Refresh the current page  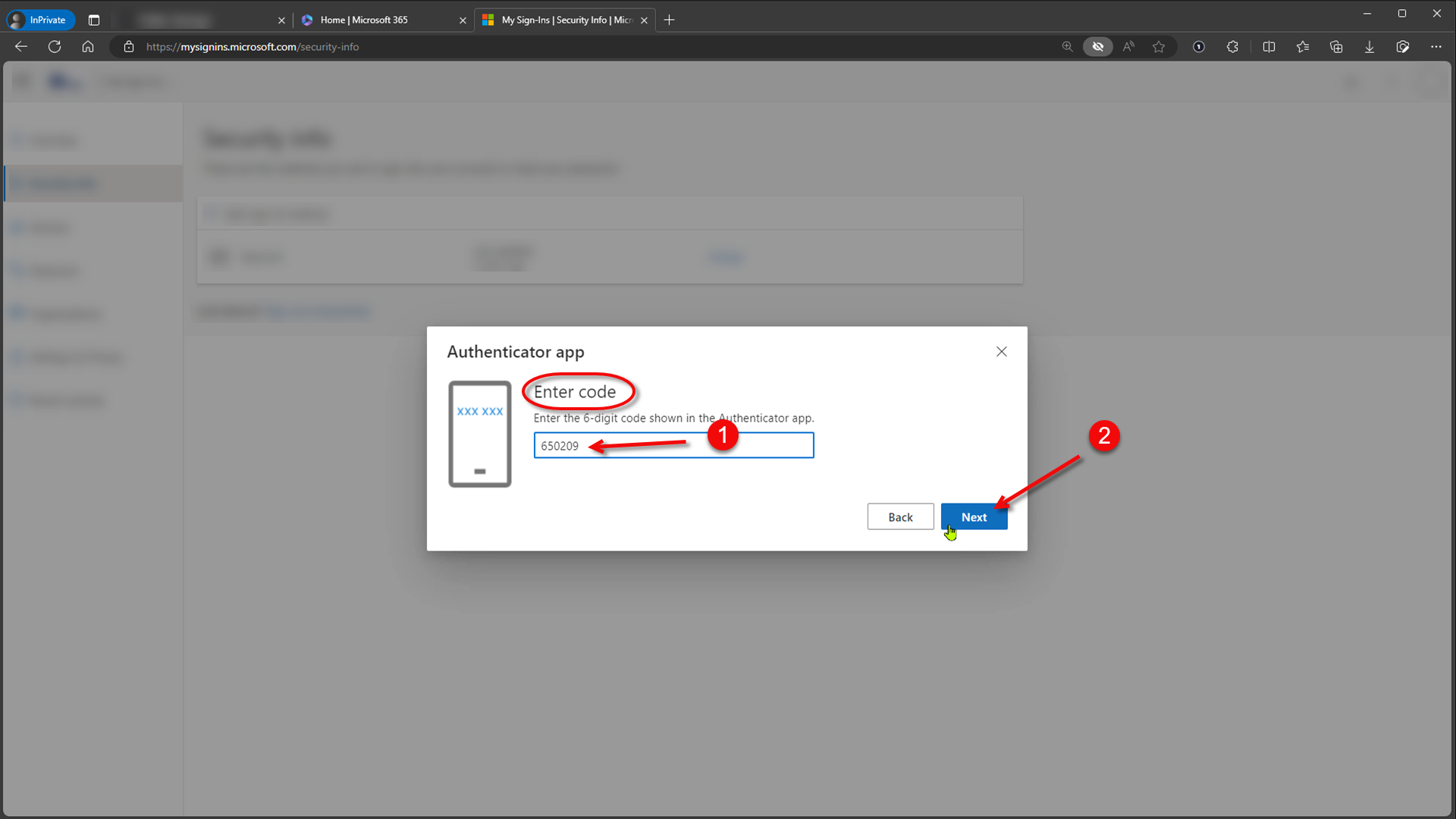[x=55, y=47]
